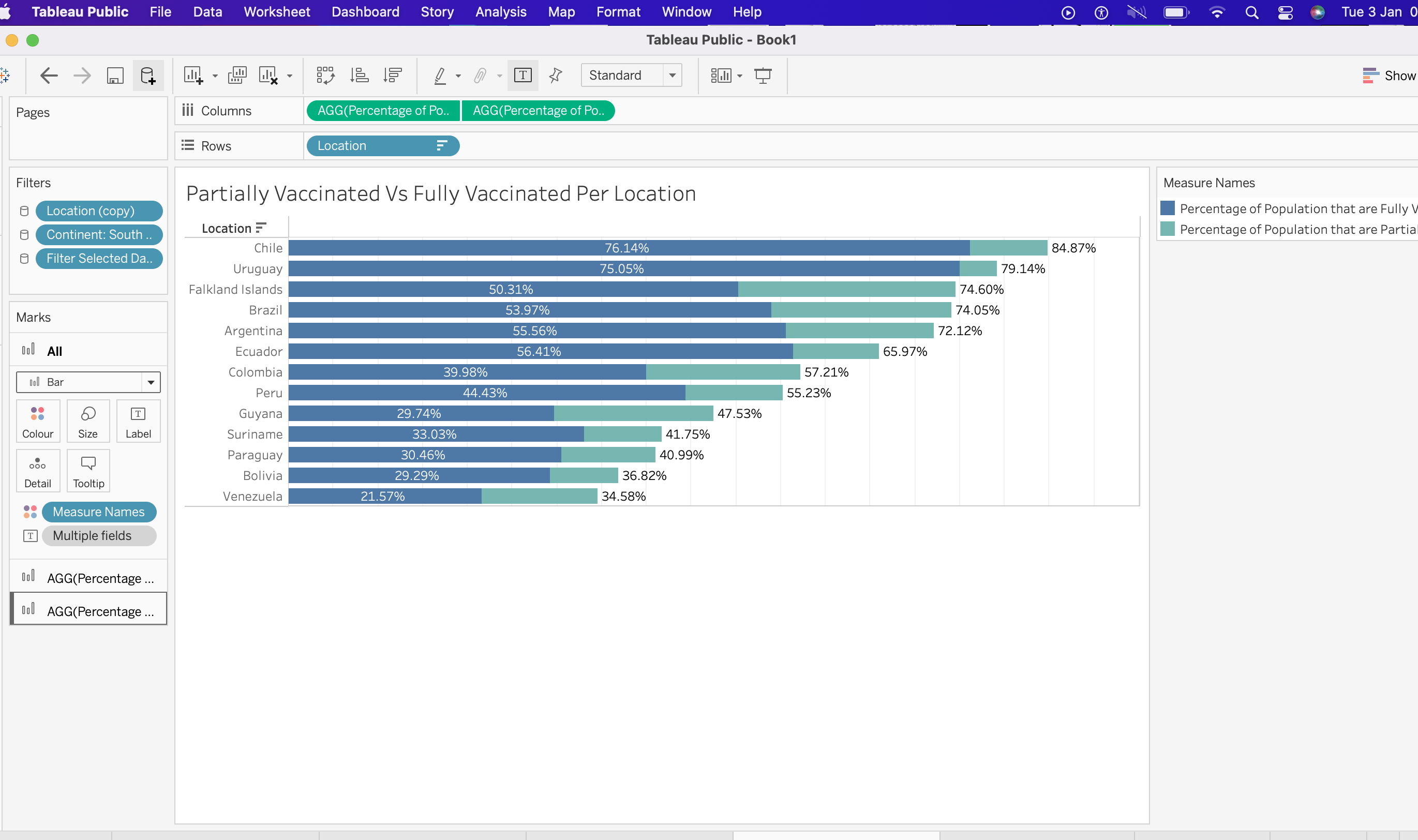This screenshot has height=840, width=1418.
Task: Open the Colour shelf on the Marks card
Action: pos(37,421)
